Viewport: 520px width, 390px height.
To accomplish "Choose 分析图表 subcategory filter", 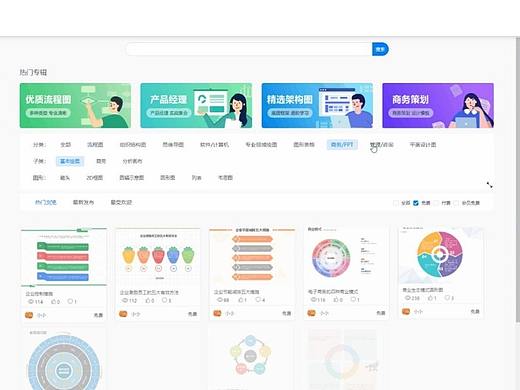I will 132,161.
